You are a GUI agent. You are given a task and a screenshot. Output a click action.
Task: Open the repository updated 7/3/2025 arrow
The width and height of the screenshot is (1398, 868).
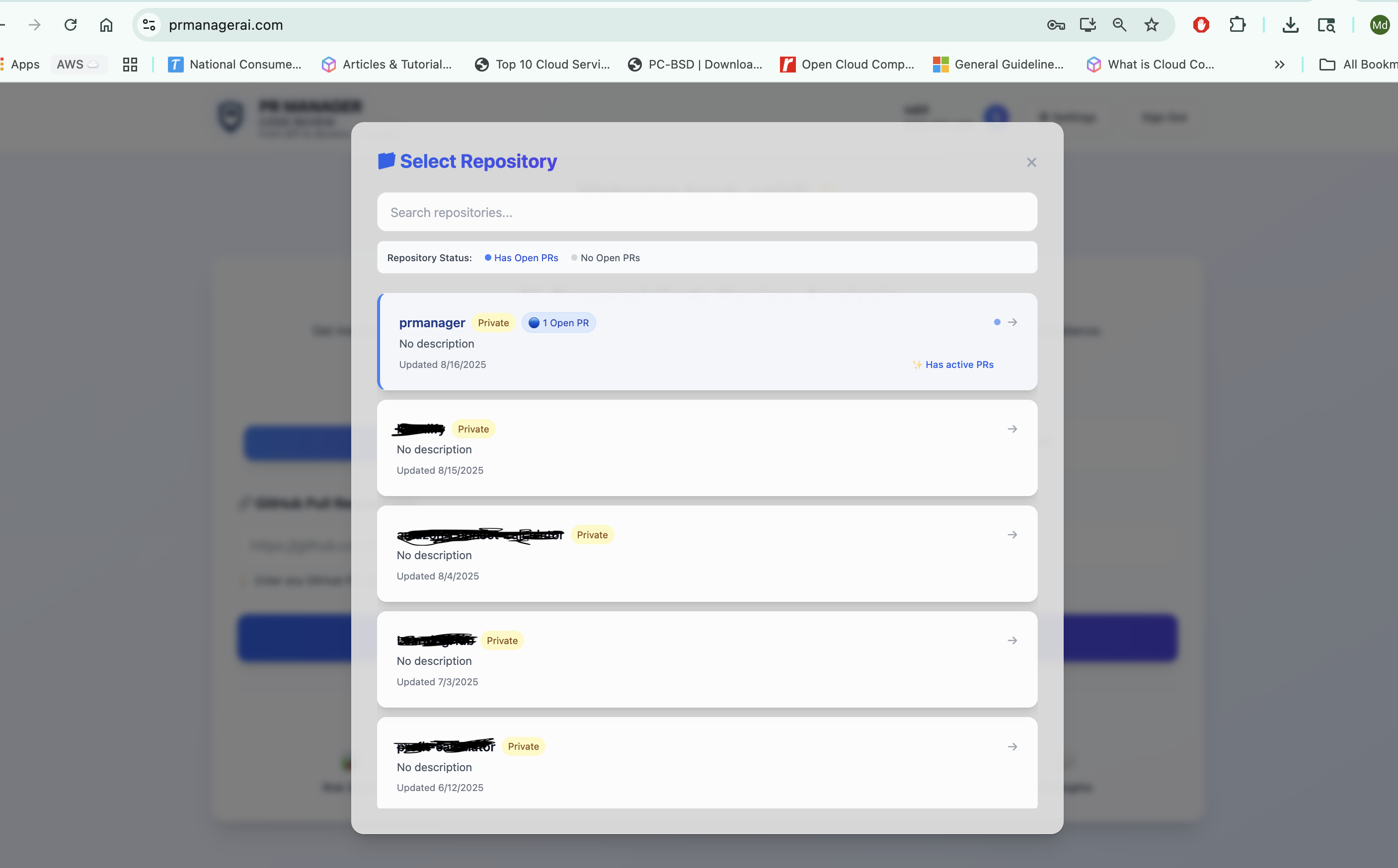pyautogui.click(x=1012, y=640)
